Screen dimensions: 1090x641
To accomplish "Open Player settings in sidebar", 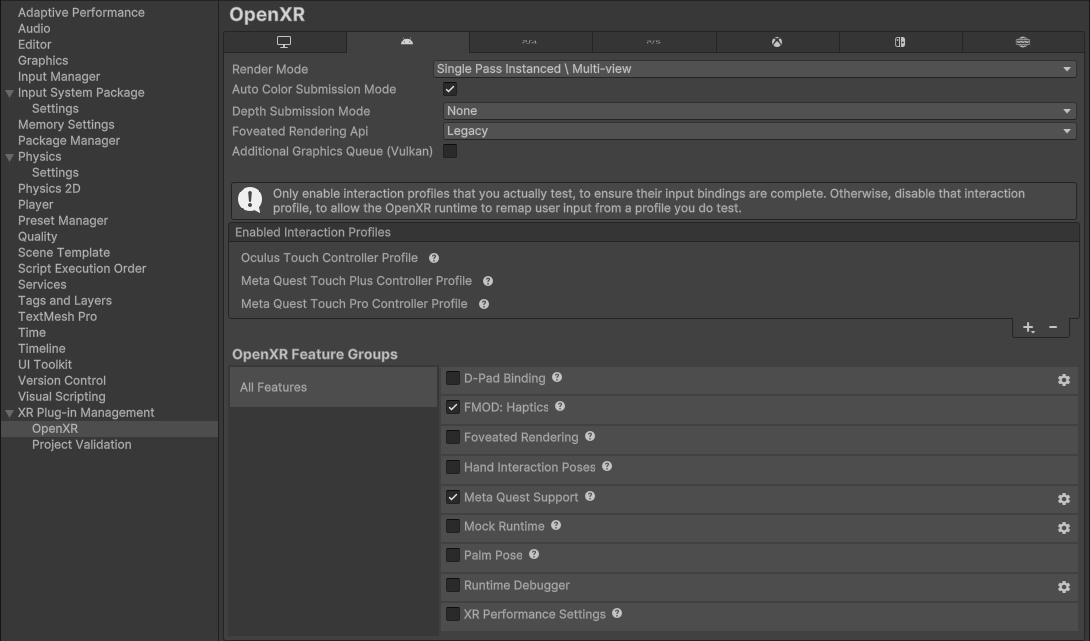I will coord(35,204).
